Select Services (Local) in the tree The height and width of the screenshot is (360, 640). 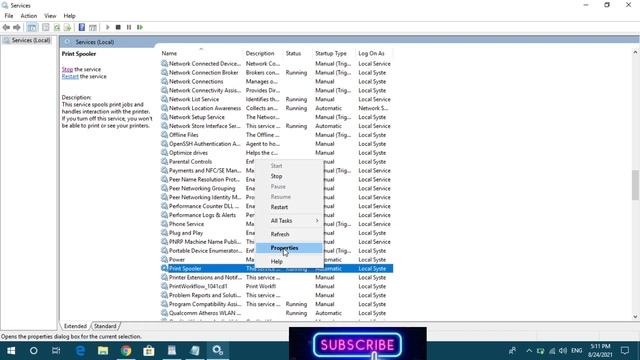tap(31, 40)
